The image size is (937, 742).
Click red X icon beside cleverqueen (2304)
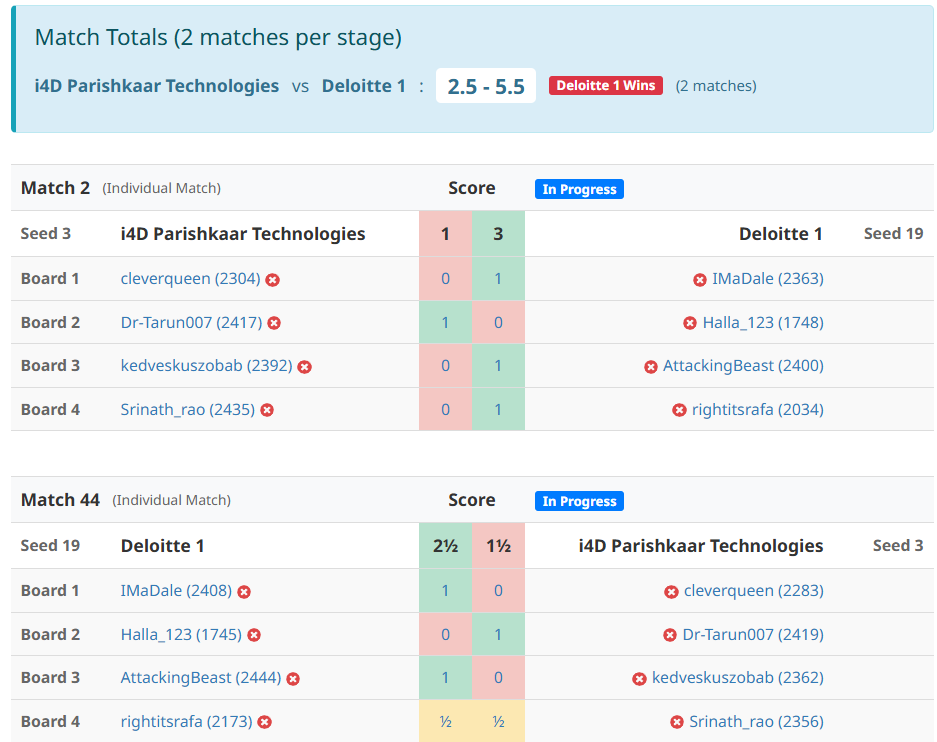coord(272,280)
